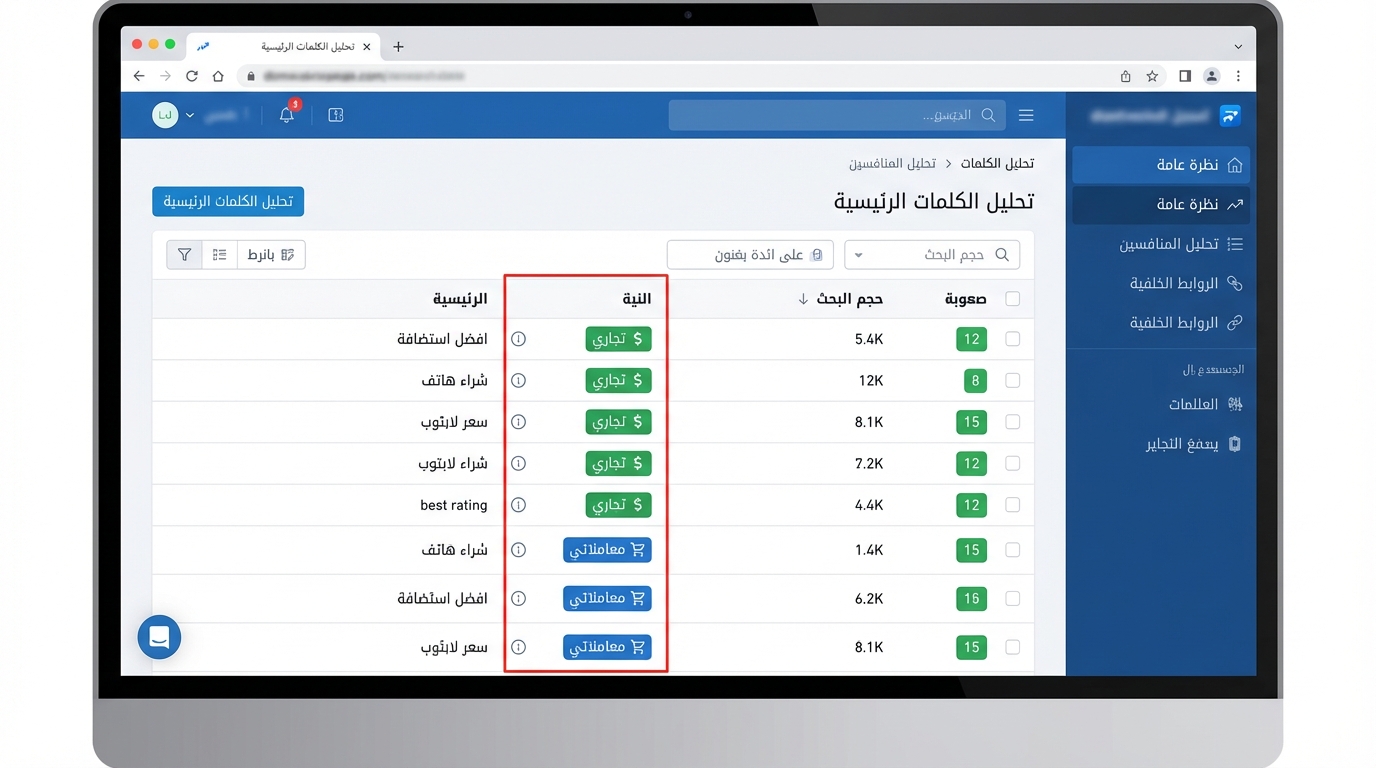The image size is (1376, 768).
Task: Click the hamburger menu icon
Action: click(1026, 115)
